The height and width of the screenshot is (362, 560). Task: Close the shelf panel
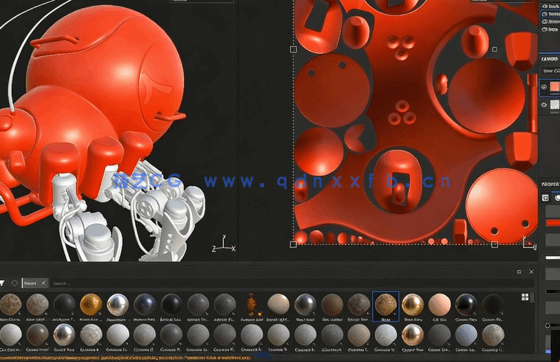click(x=531, y=272)
